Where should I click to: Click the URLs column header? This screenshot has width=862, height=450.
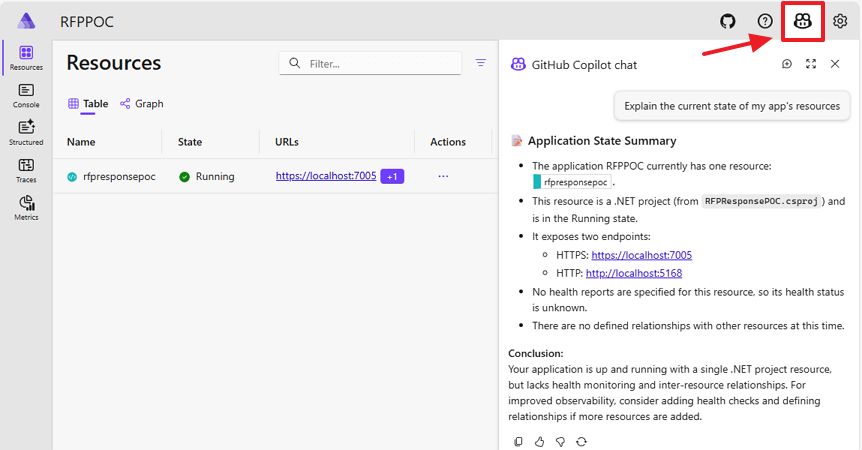(x=286, y=142)
